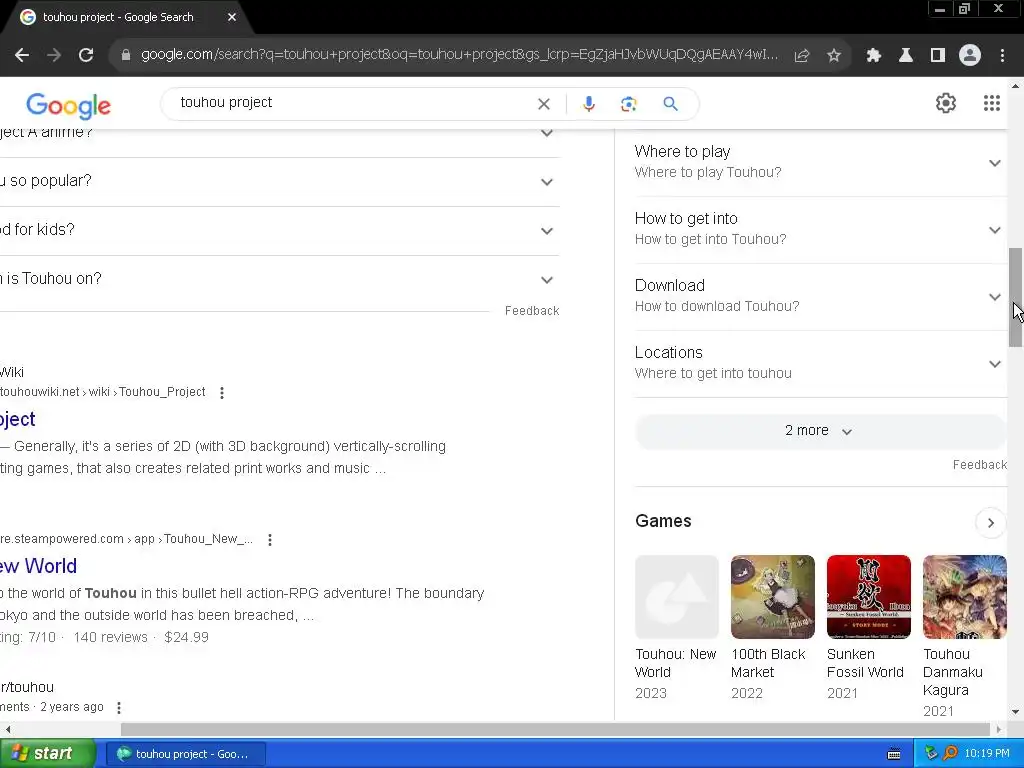Expand the Download section
The image size is (1024, 768).
820,296
